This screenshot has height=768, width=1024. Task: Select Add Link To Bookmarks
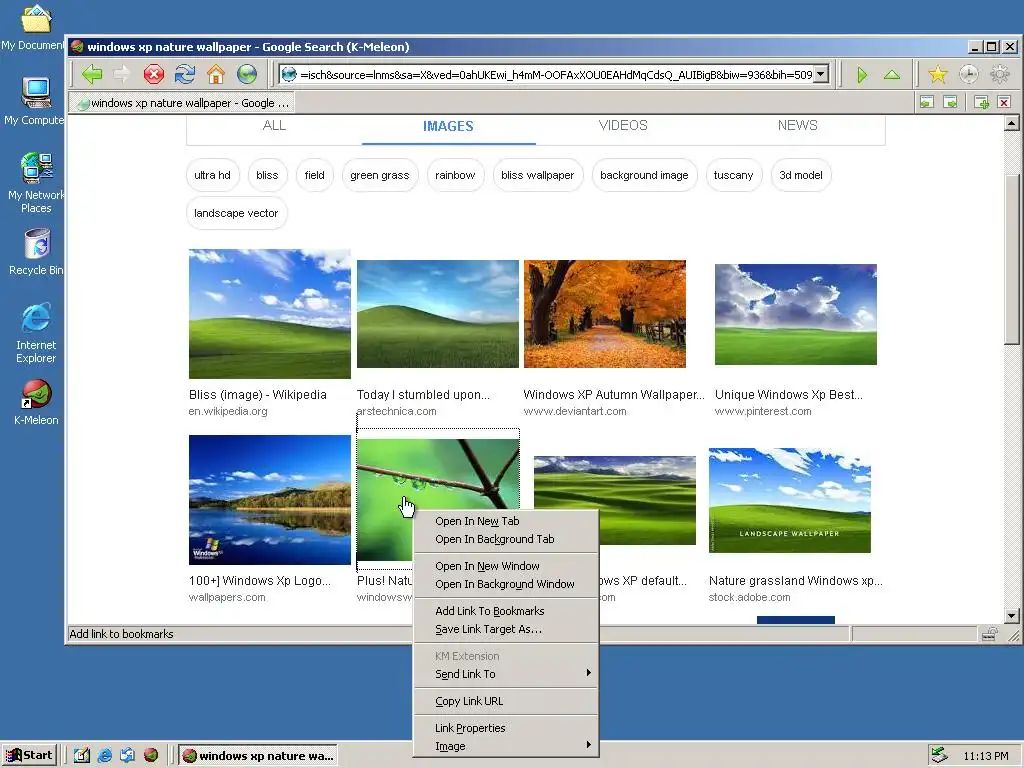[507, 611]
